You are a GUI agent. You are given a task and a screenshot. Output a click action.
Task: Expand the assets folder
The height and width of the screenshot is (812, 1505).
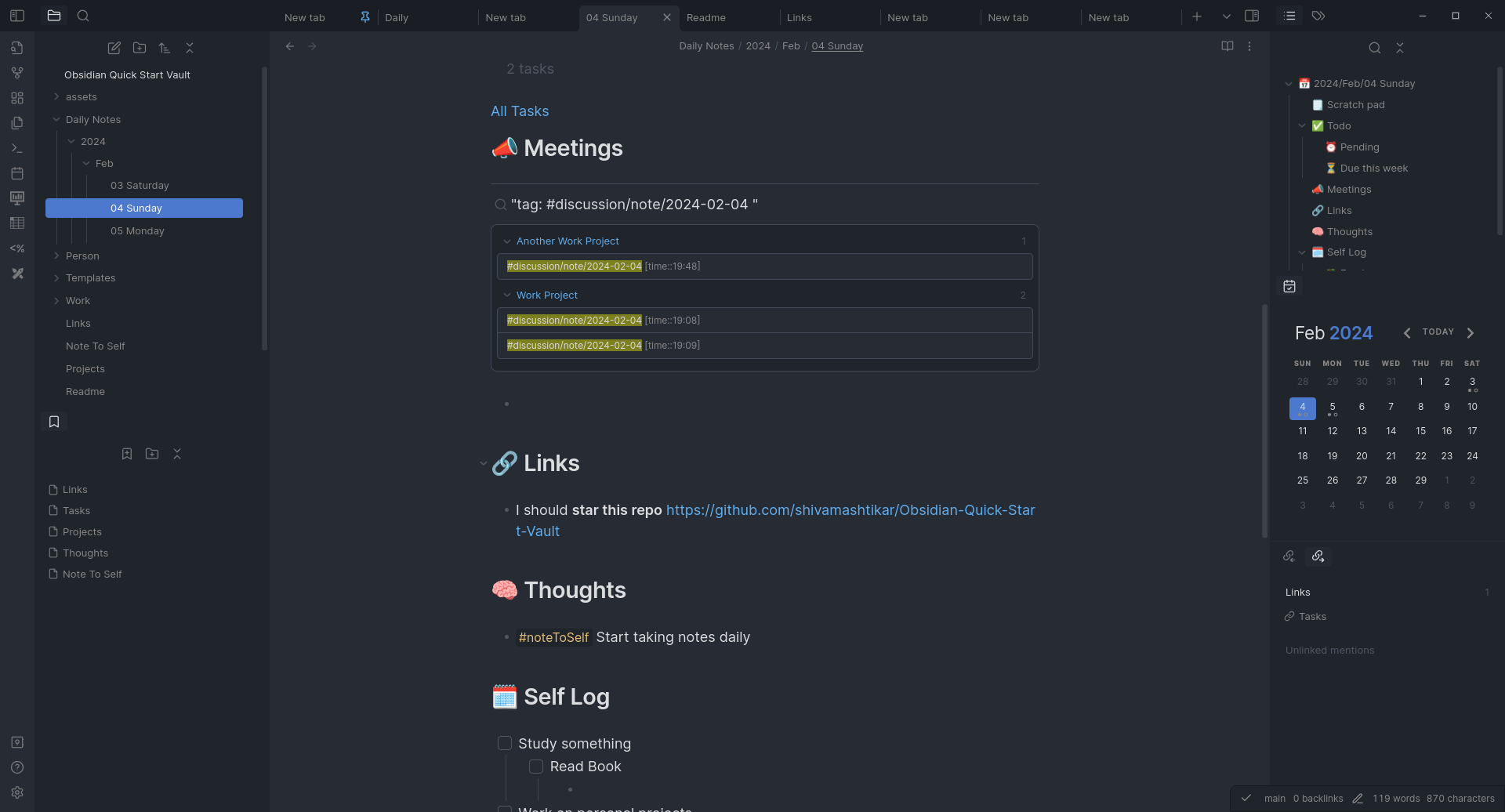pos(56,97)
